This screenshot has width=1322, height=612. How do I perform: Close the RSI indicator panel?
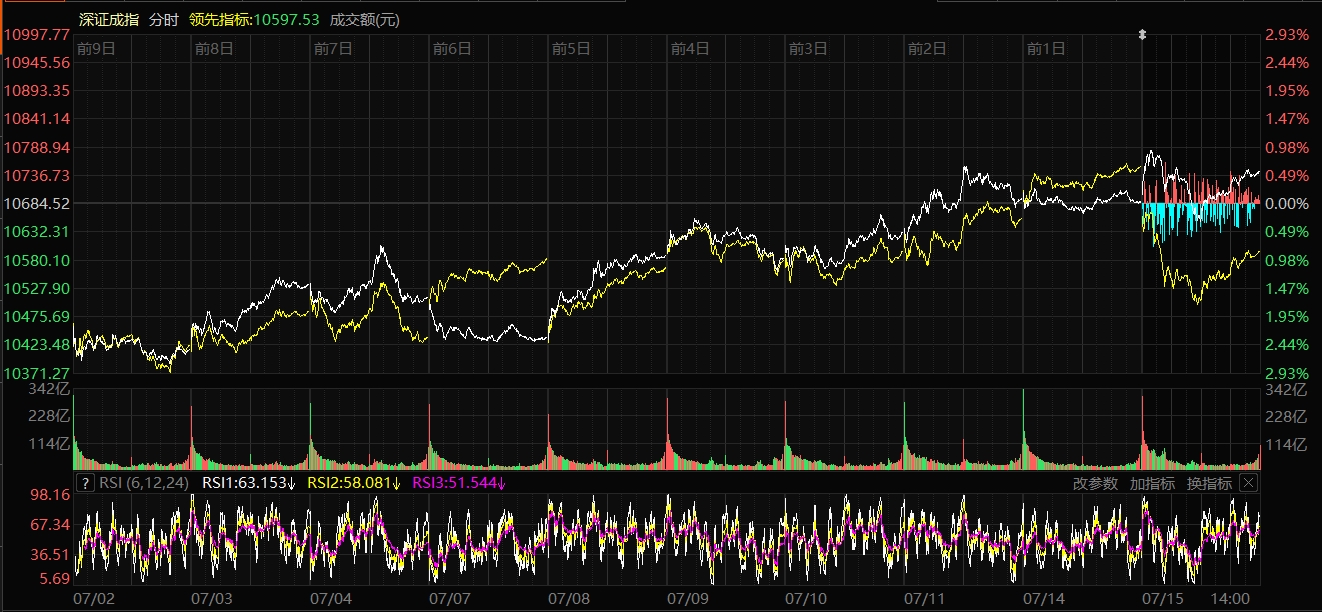1248,483
